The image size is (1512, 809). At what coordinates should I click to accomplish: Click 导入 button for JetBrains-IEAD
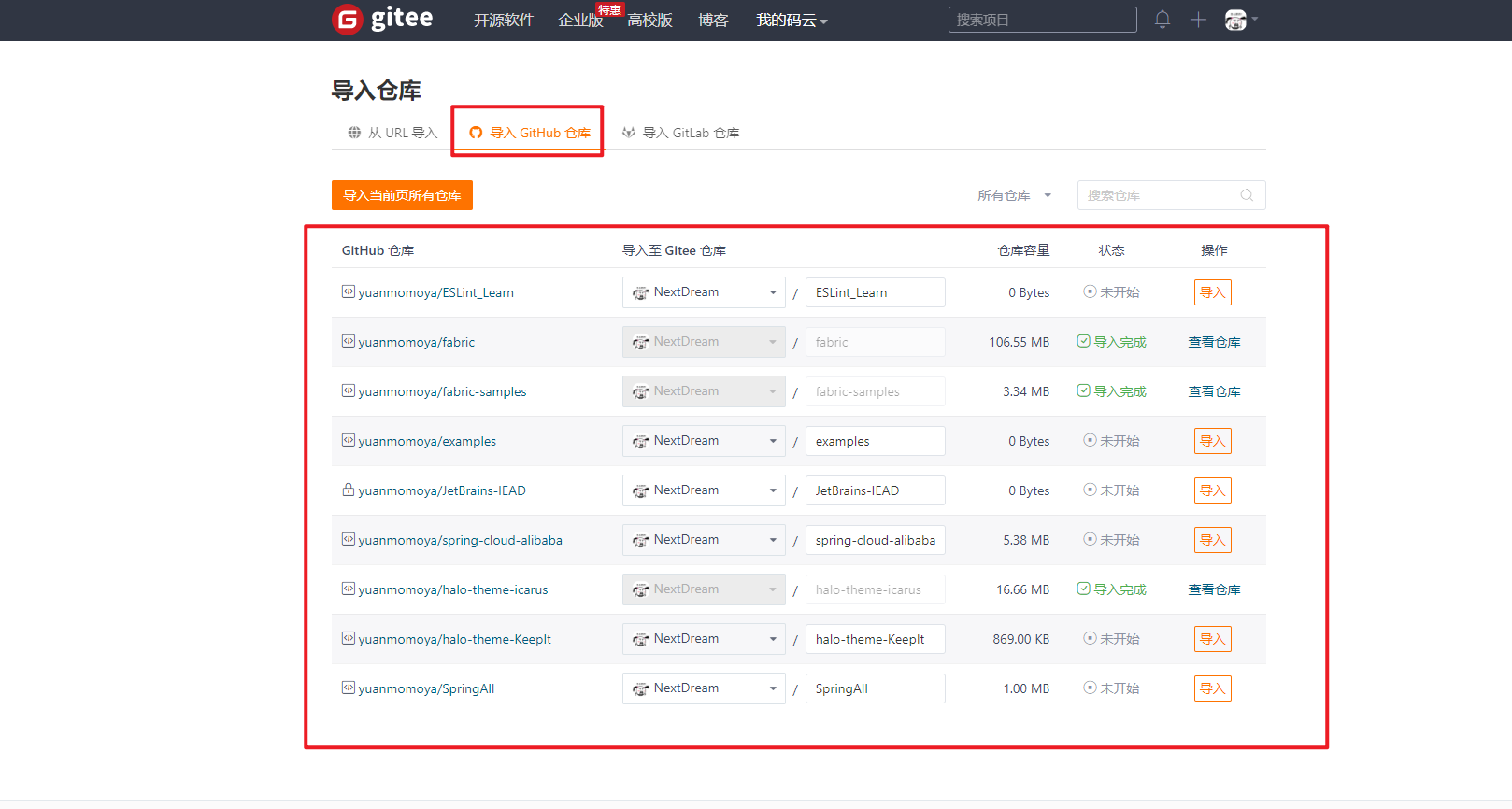click(x=1213, y=490)
